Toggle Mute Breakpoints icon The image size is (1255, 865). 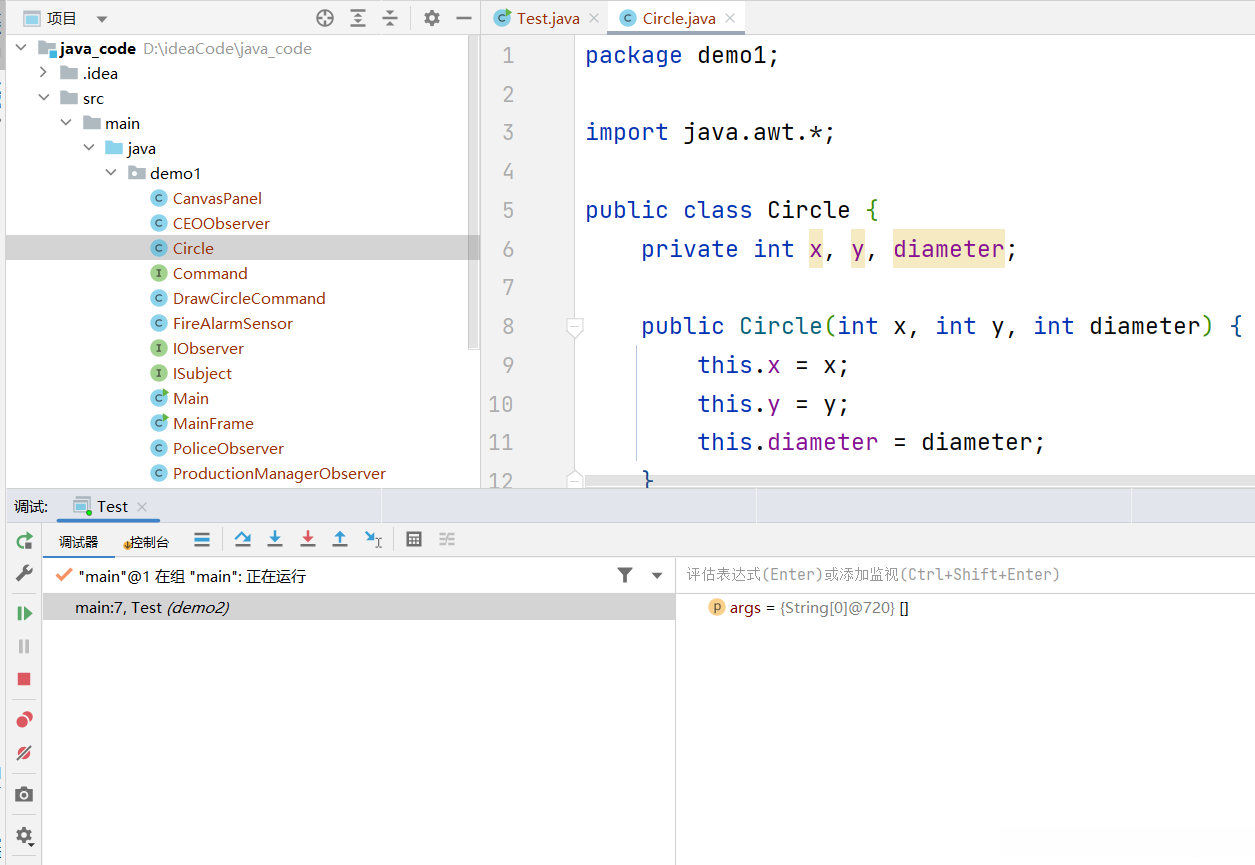click(x=24, y=753)
